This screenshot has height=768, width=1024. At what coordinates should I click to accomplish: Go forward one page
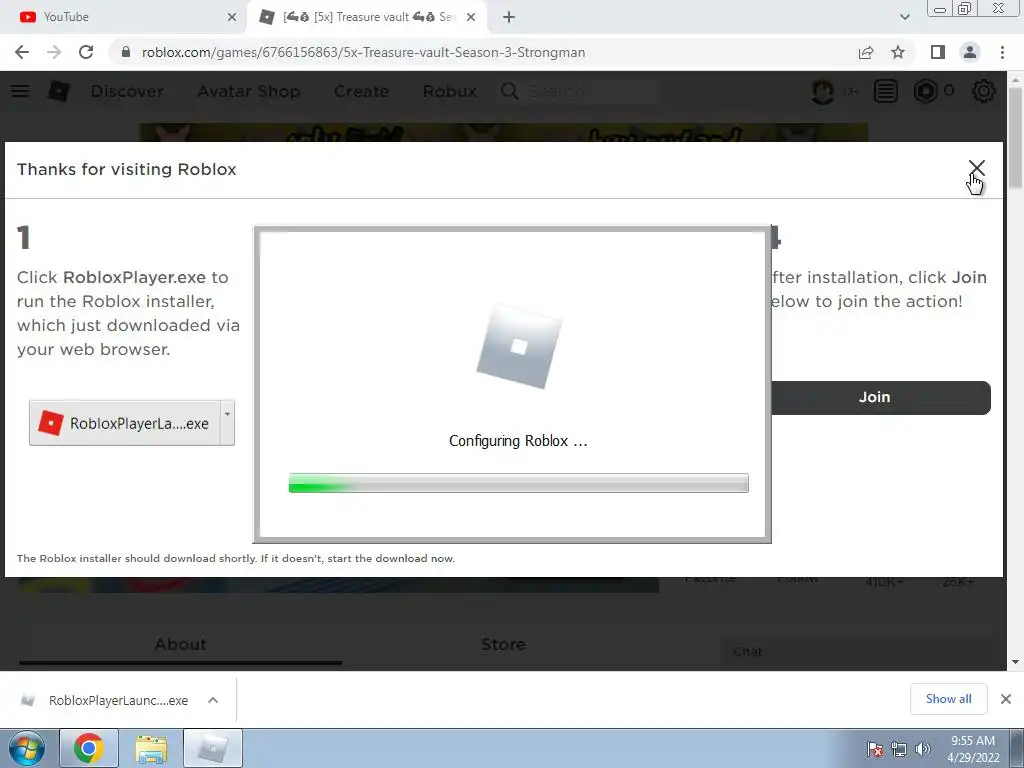(54, 52)
